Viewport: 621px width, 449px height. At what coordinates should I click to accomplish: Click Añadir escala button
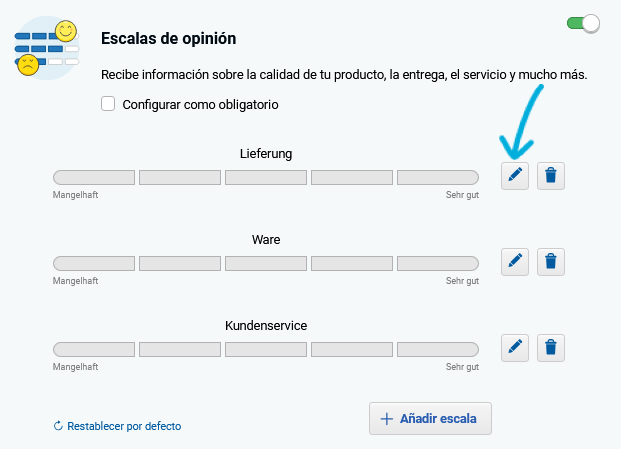click(x=430, y=419)
